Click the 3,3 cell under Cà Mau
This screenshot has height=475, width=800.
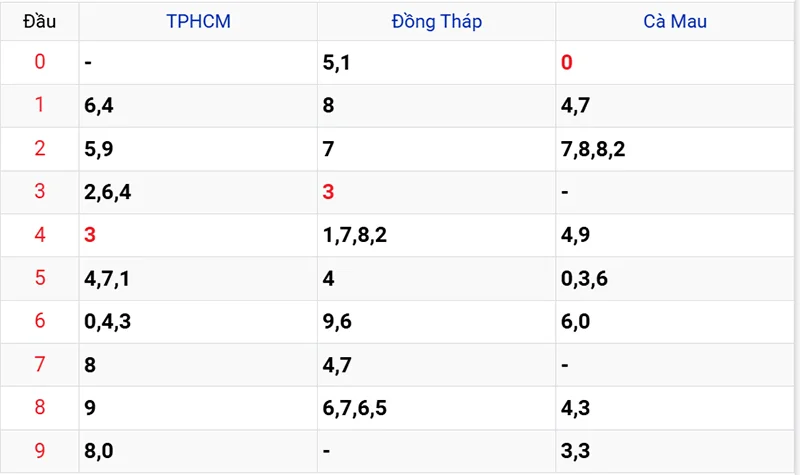click(x=576, y=451)
